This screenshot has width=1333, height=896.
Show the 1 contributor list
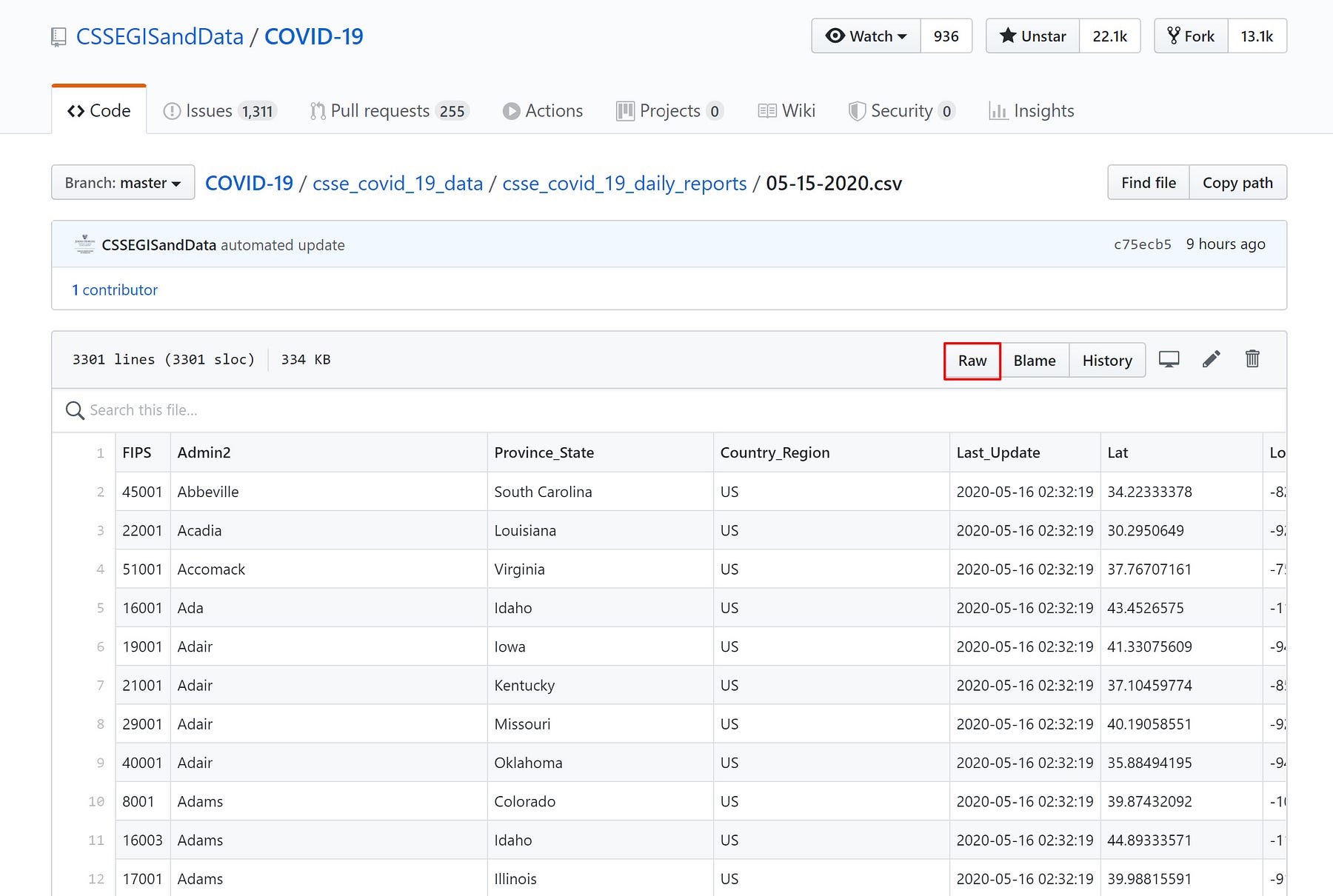tap(115, 290)
